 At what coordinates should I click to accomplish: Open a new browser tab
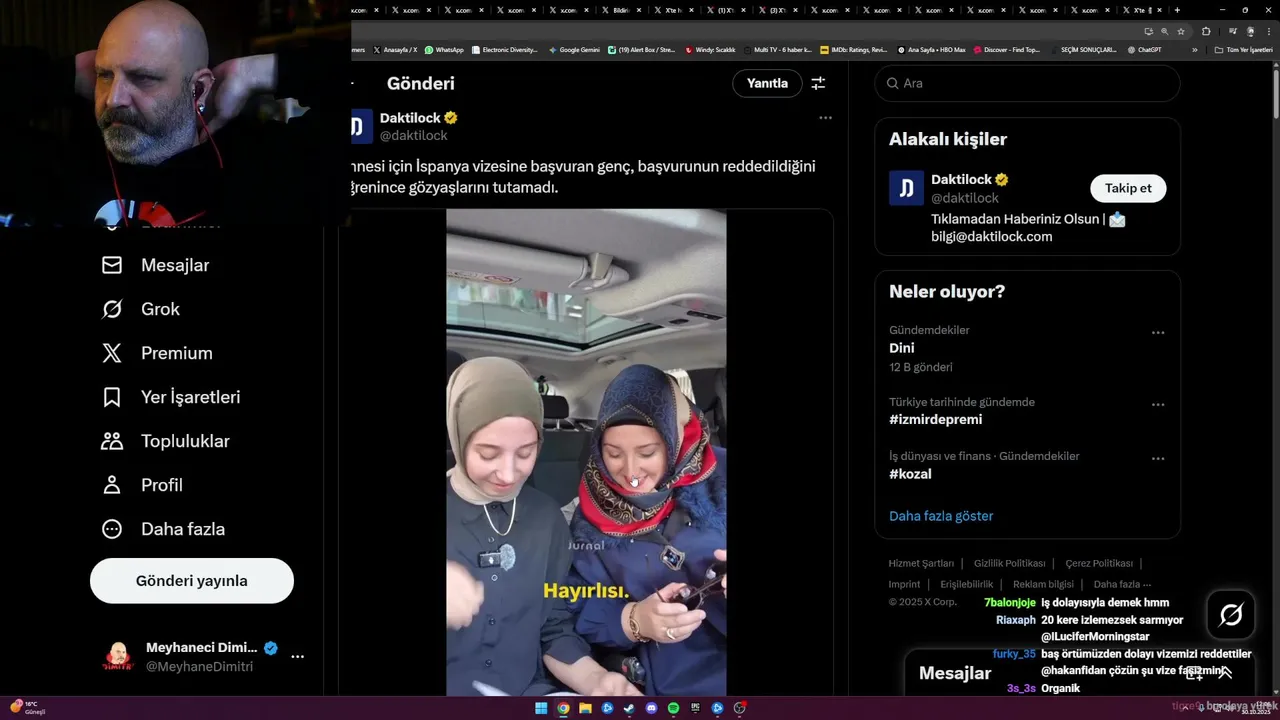(x=1177, y=10)
